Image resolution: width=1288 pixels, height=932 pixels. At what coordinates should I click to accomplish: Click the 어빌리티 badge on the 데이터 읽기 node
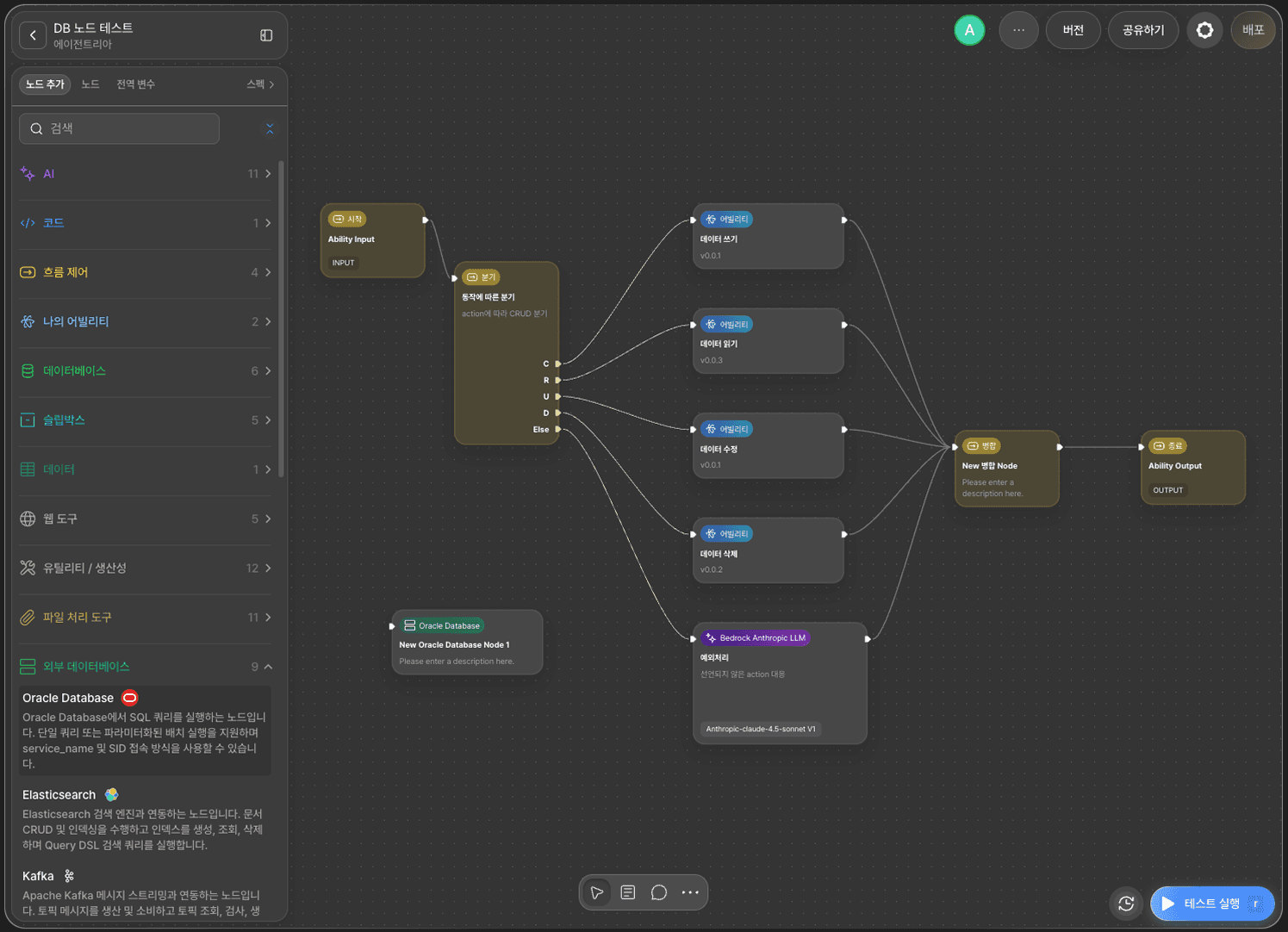coord(727,325)
